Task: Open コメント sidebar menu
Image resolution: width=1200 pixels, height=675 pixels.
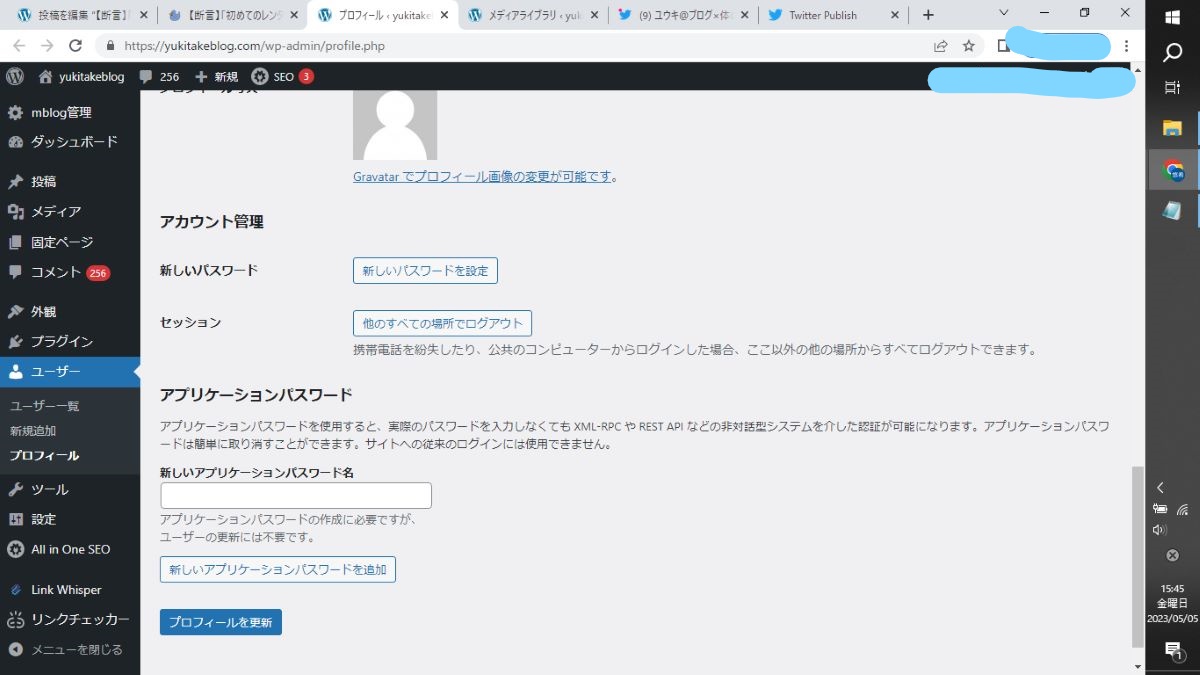Action: (70, 272)
